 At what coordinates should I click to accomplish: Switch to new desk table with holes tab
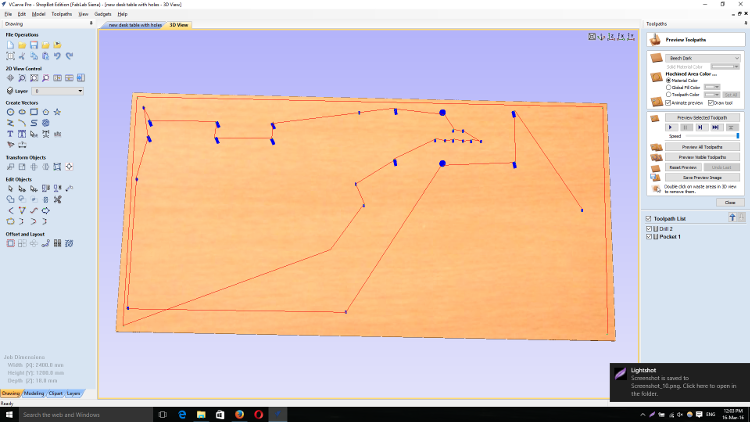pyautogui.click(x=135, y=25)
